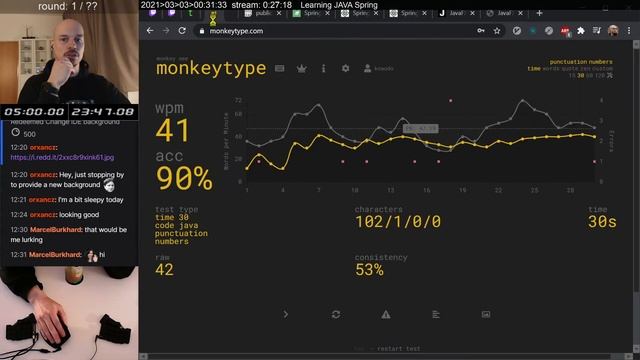The width and height of the screenshot is (640, 360).
Task: Toggle word history list icon
Action: (x=436, y=314)
